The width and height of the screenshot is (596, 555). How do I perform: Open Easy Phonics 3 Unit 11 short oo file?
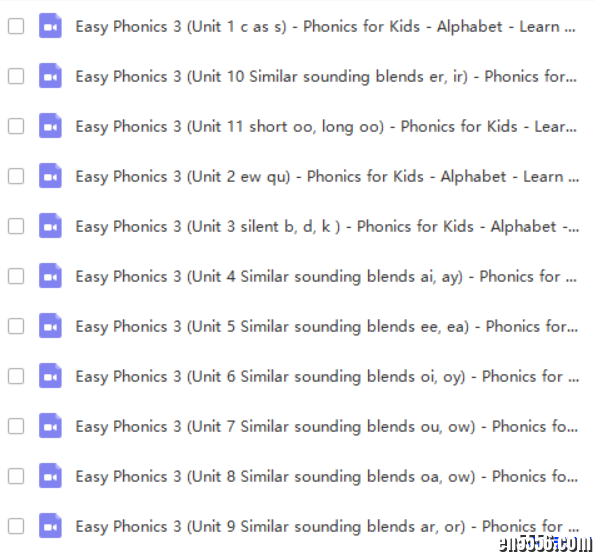[x=326, y=127]
